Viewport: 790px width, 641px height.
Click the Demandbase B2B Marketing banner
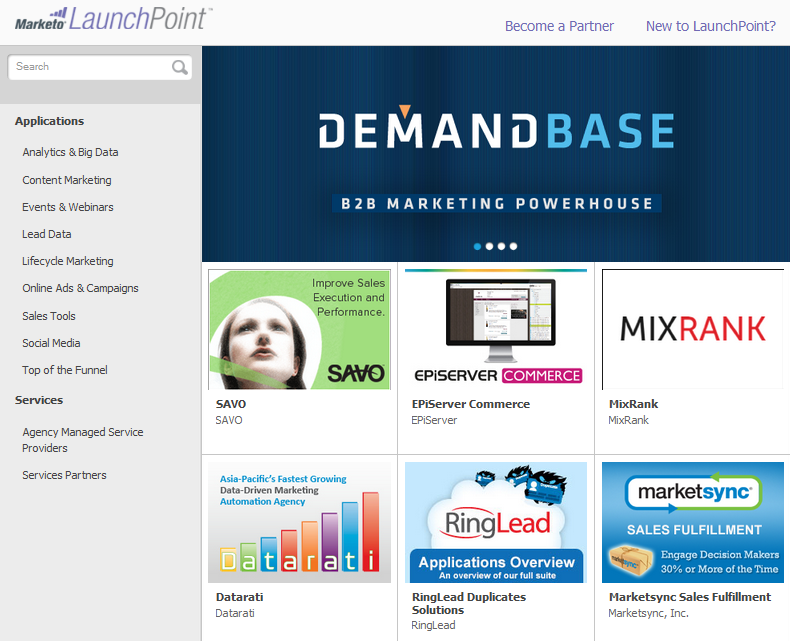tap(496, 154)
